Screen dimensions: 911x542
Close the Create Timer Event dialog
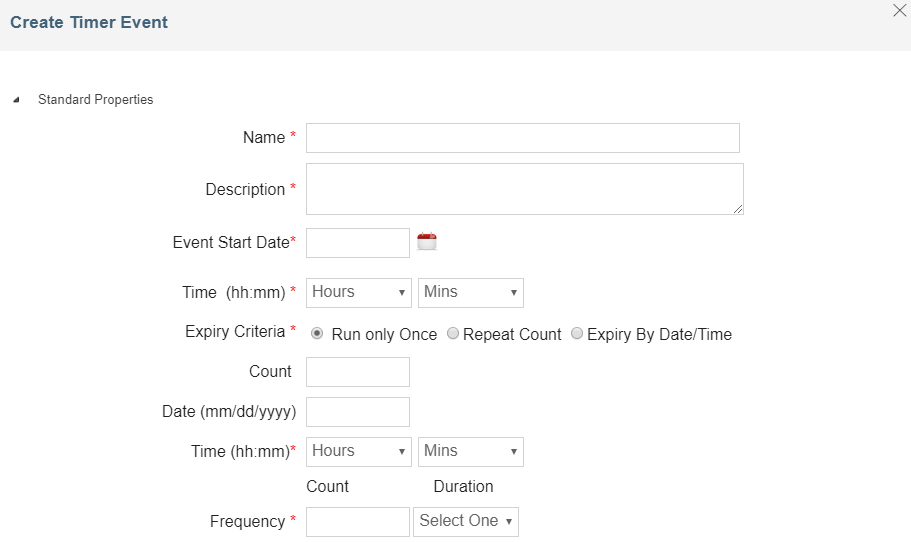899,11
